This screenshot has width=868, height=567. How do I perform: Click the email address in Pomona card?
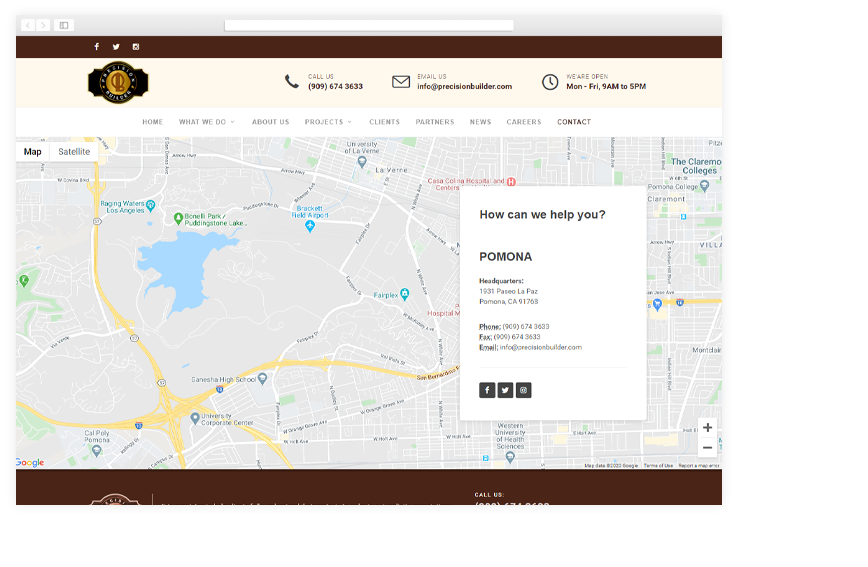tap(541, 347)
